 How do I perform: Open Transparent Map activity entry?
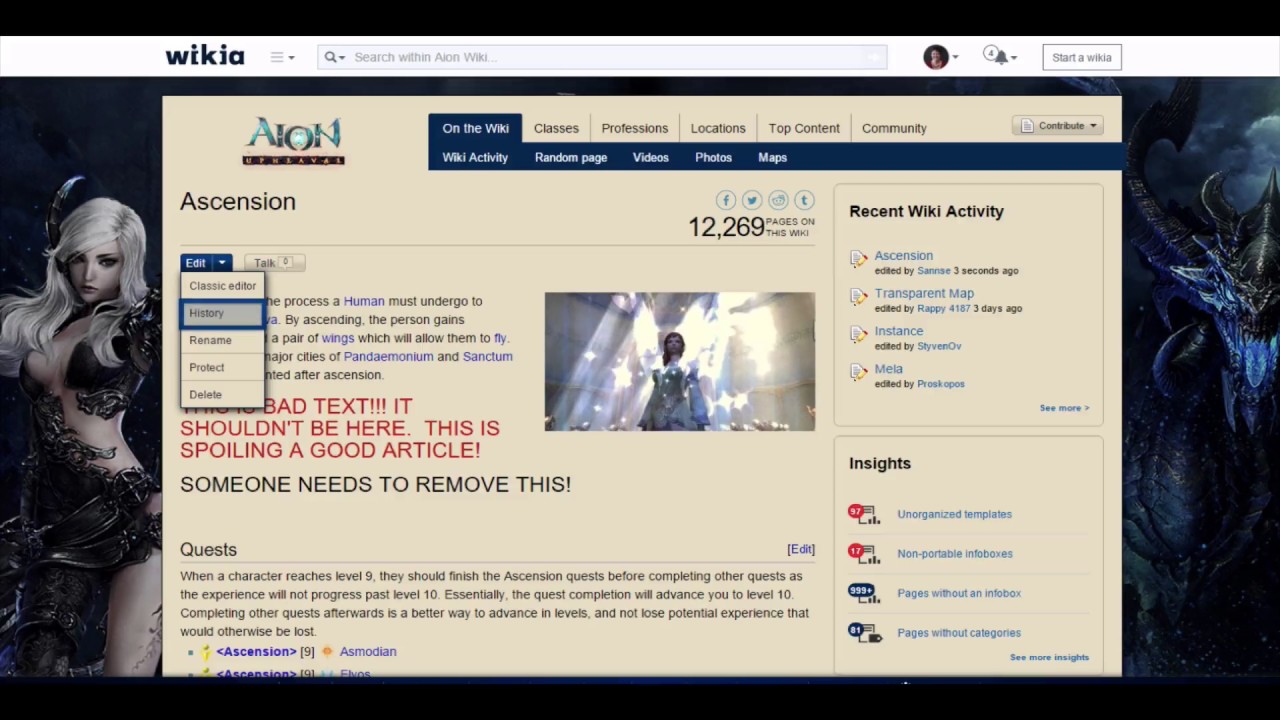[x=924, y=293]
